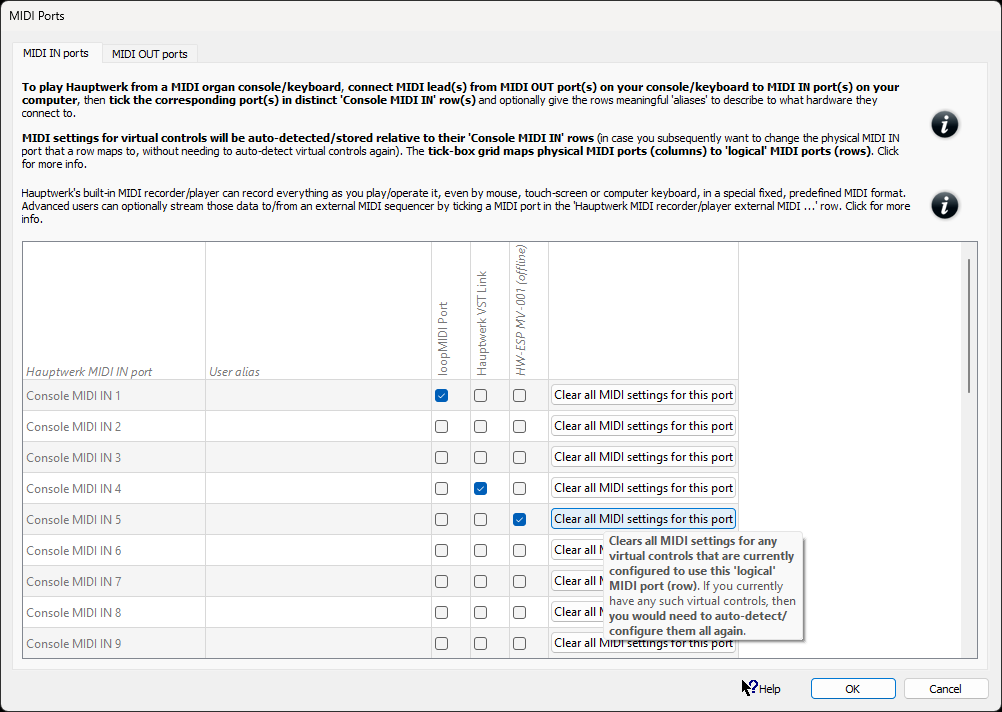This screenshot has width=1002, height=712.
Task: Clear all MIDI settings for Console MIDI IN 5
Action: coord(643,519)
